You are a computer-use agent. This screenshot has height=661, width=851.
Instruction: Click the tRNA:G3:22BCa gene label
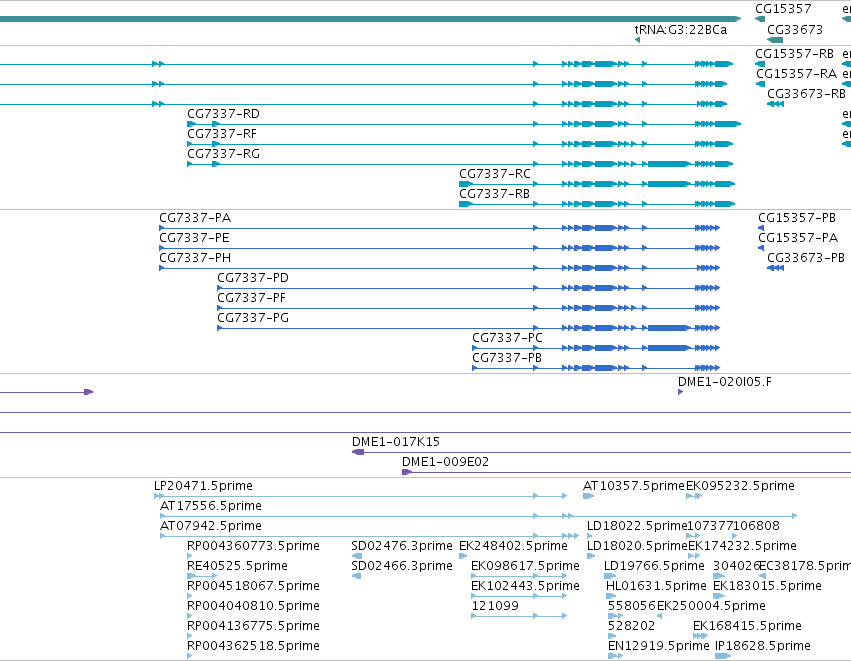[x=681, y=29]
